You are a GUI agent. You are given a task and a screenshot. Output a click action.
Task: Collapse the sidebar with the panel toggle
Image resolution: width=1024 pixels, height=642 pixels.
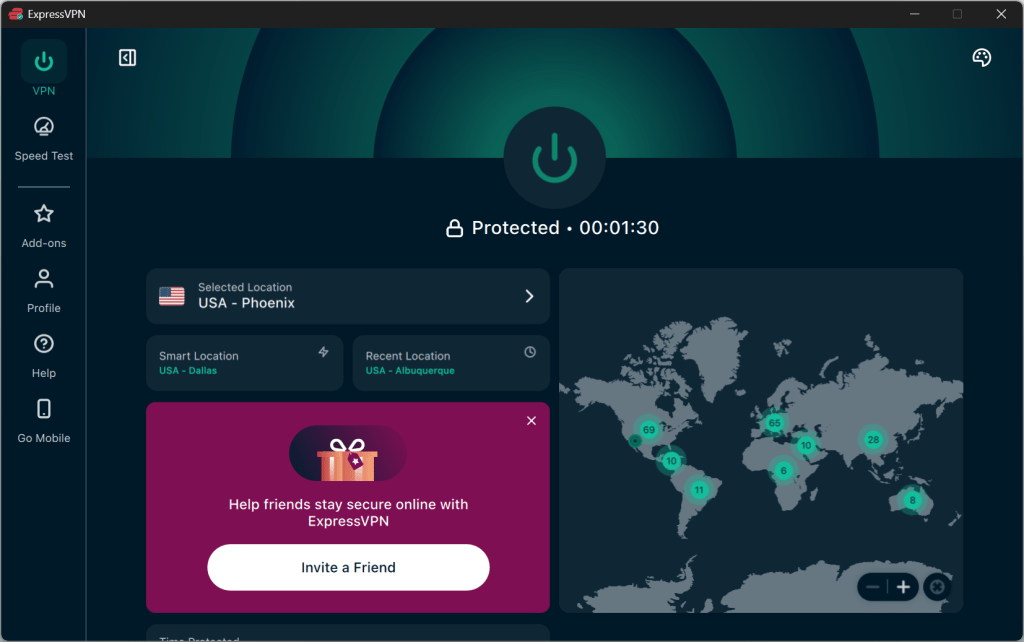(x=127, y=58)
